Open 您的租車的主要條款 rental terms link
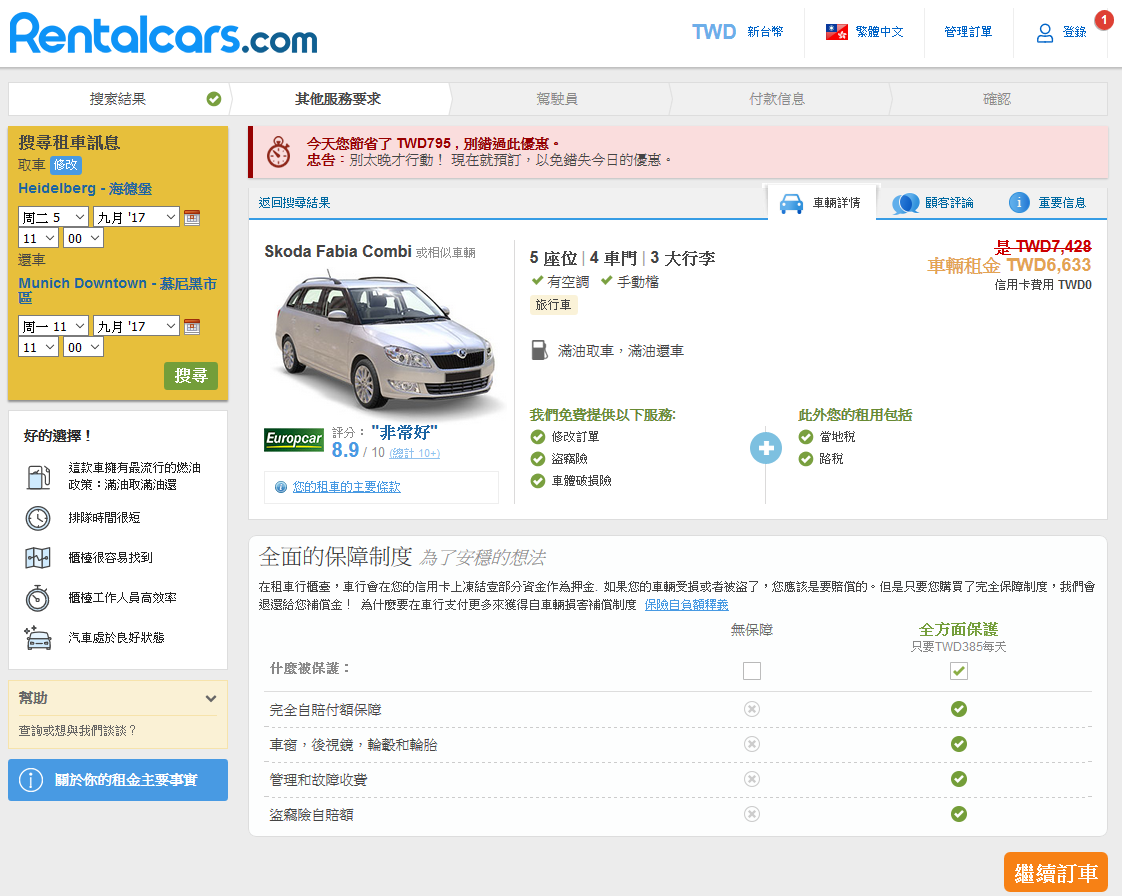 click(x=346, y=487)
